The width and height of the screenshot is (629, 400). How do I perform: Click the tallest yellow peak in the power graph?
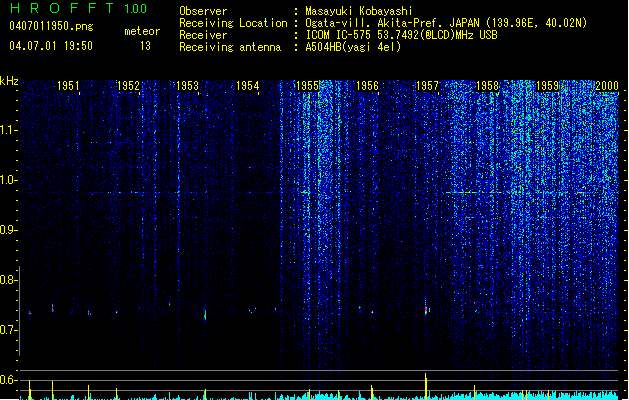click(x=426, y=386)
